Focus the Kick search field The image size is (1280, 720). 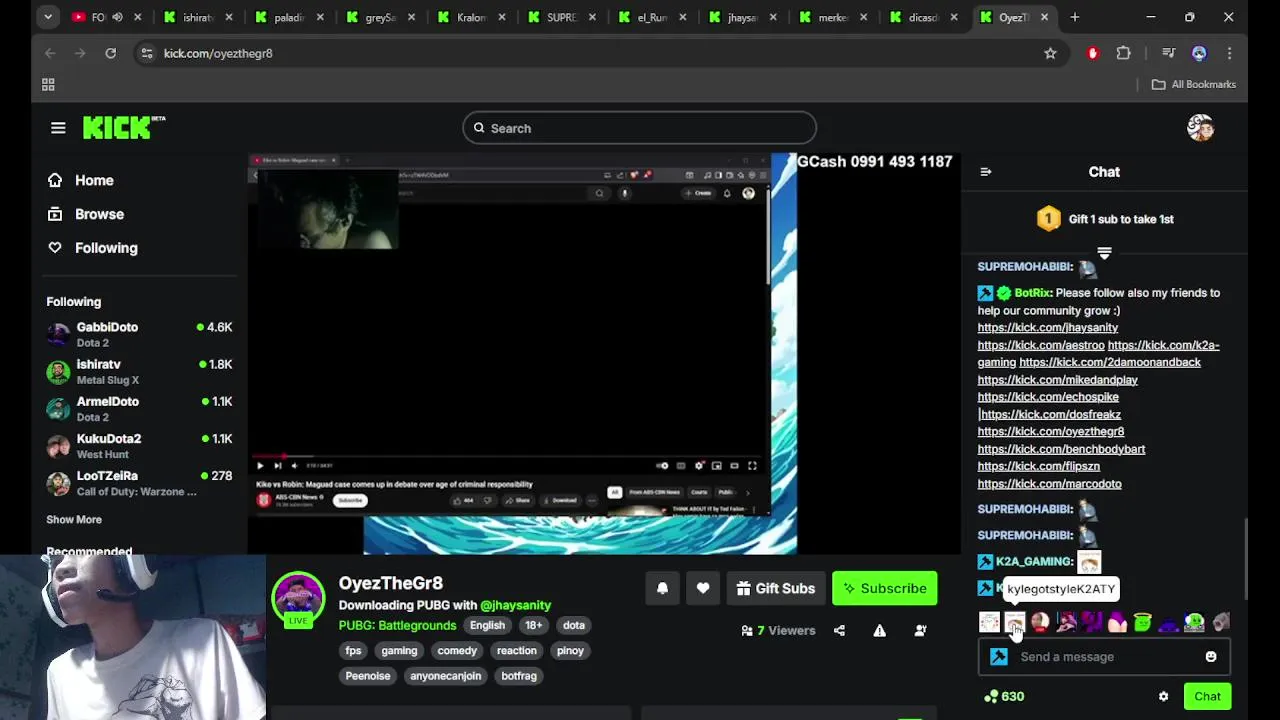(640, 128)
